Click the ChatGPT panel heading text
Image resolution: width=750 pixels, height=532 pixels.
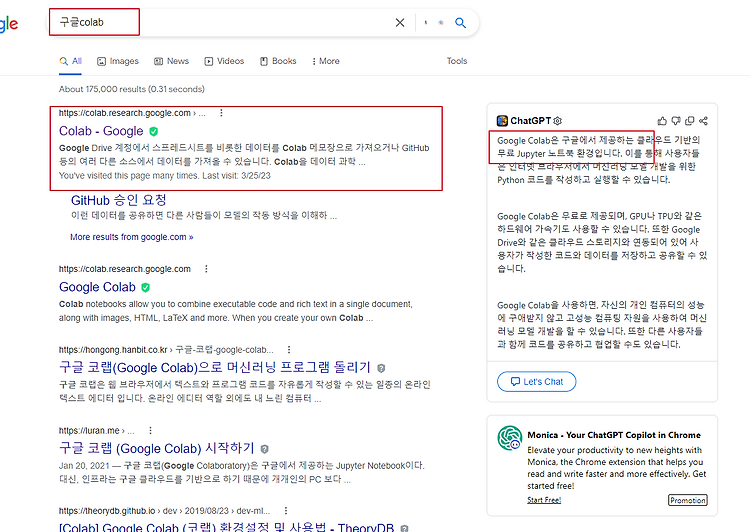[x=530, y=121]
